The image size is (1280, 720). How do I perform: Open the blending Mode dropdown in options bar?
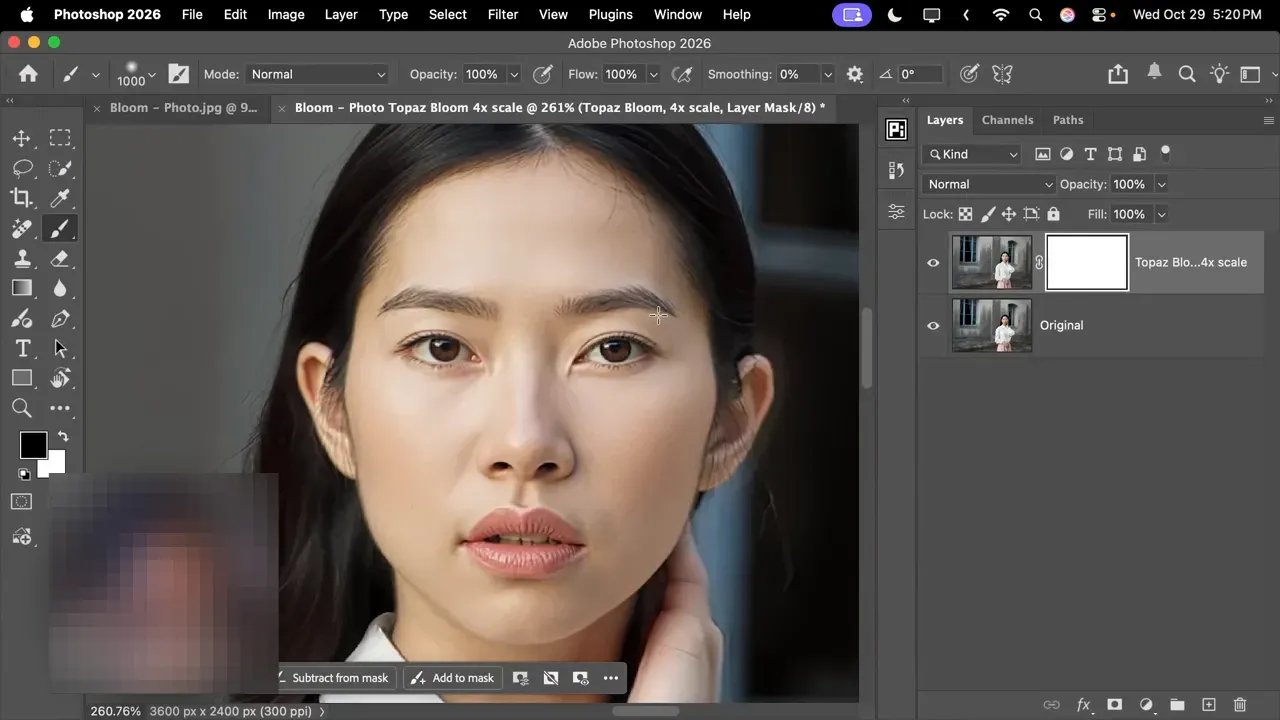(x=317, y=74)
